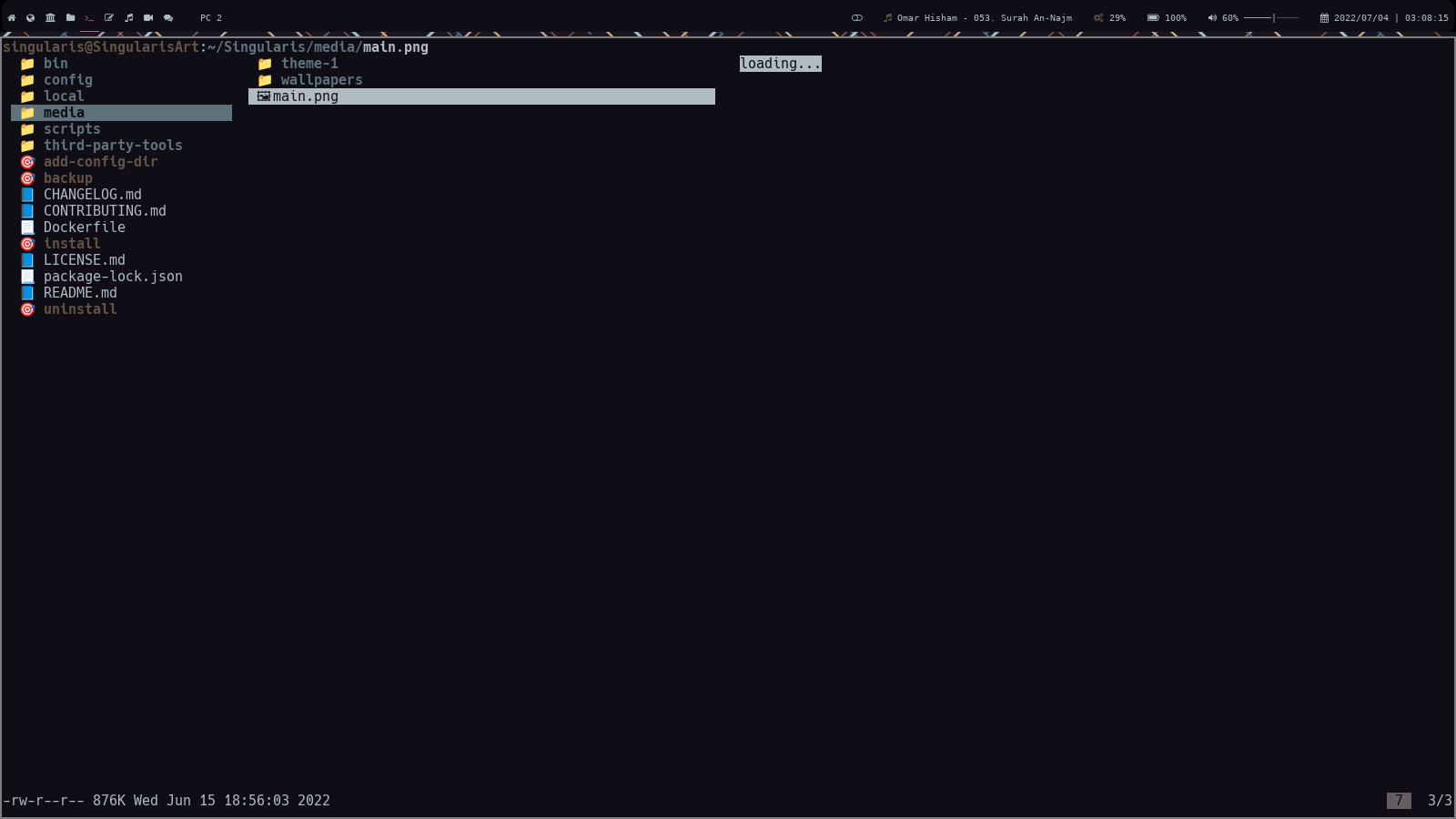Toggle the dual-circle indicator in the status bar
Image resolution: width=1456 pixels, height=819 pixels.
pyautogui.click(x=855, y=17)
